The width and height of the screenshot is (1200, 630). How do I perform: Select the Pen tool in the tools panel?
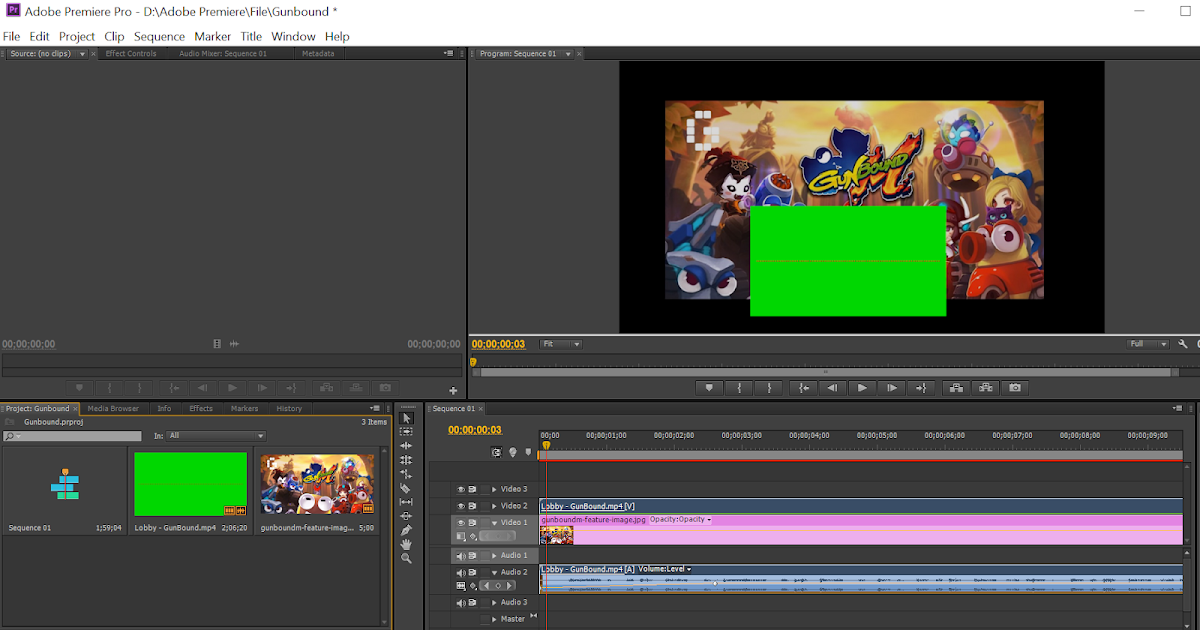pos(406,530)
